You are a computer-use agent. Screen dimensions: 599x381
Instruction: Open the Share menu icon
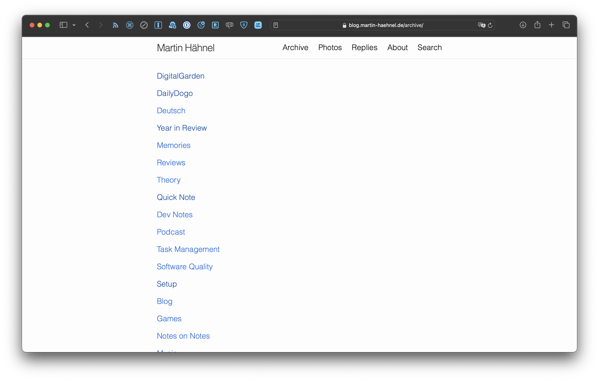tap(537, 24)
